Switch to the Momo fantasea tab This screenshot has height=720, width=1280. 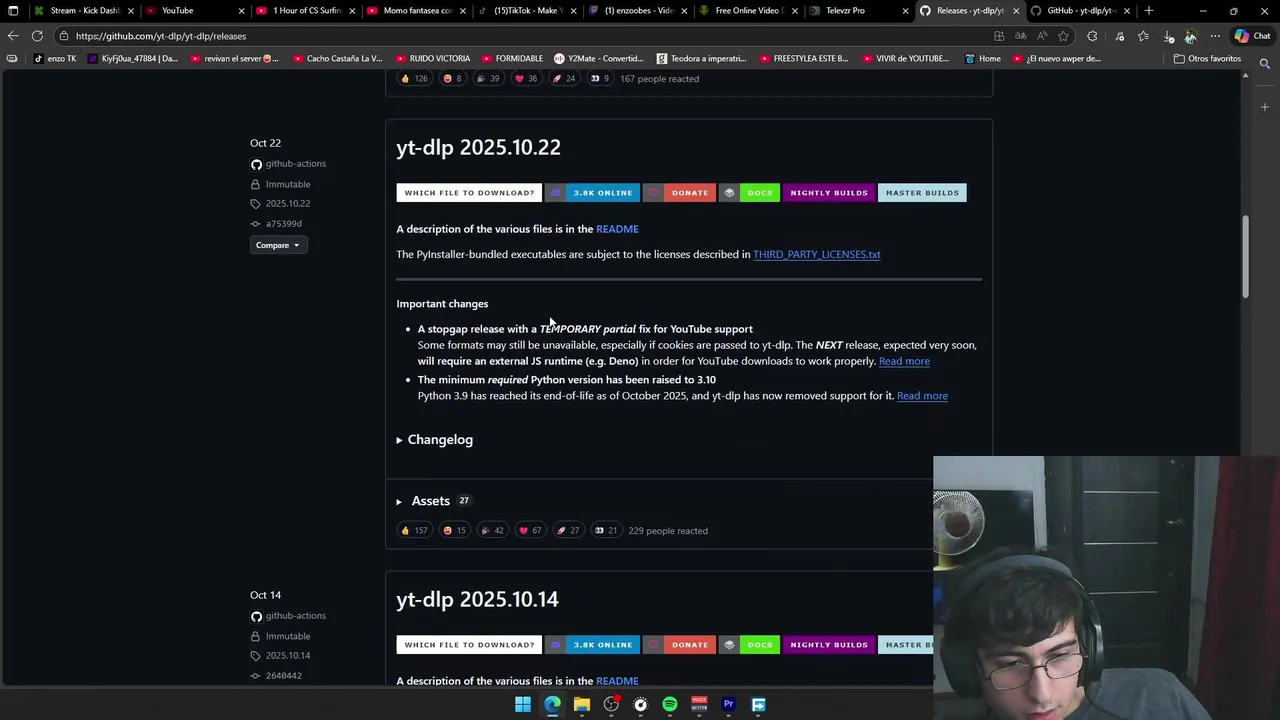pos(416,11)
